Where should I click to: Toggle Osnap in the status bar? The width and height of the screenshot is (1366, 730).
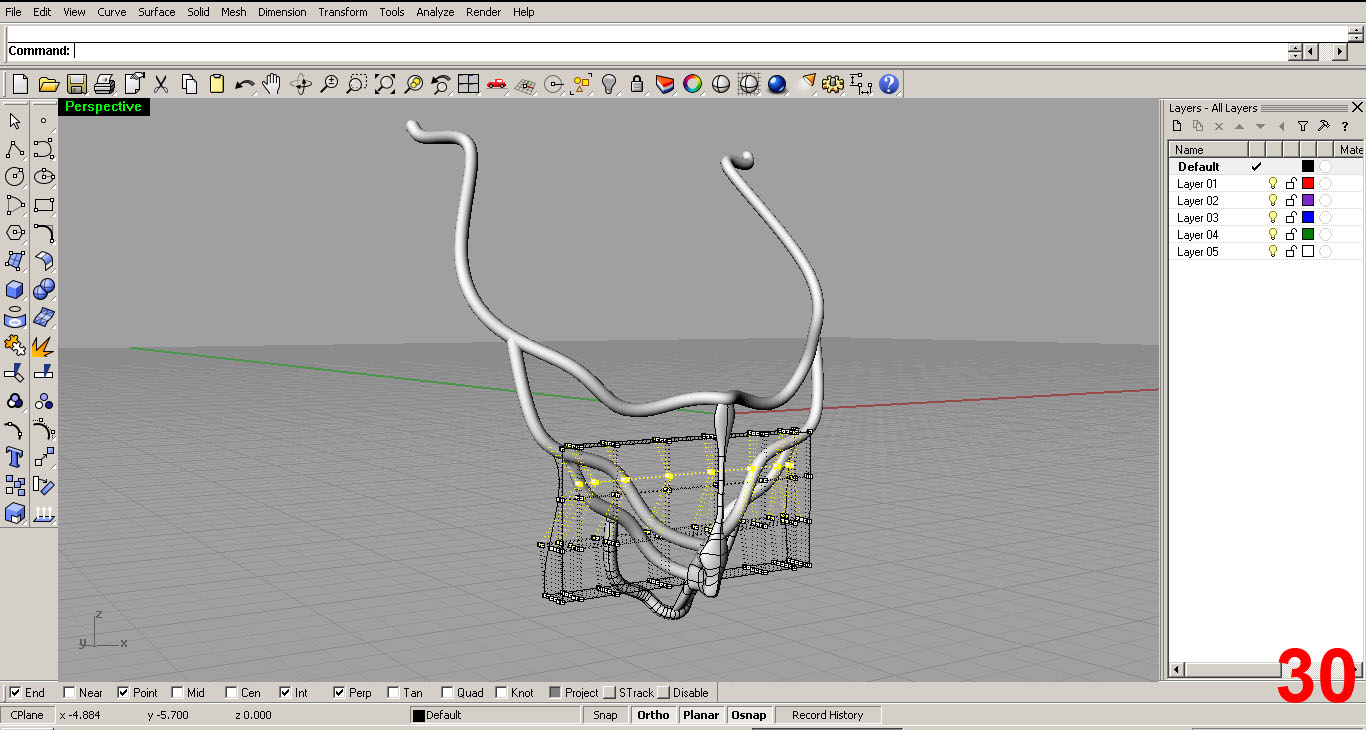tap(748, 715)
